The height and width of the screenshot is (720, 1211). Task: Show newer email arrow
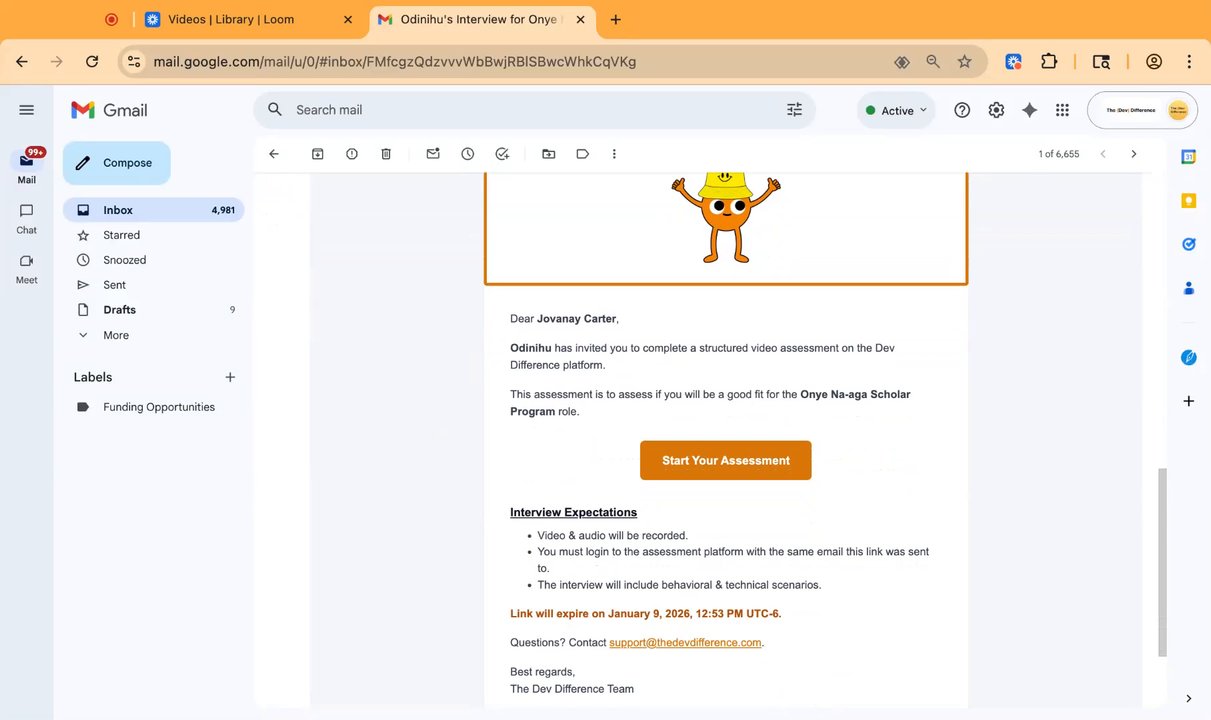tap(1103, 154)
